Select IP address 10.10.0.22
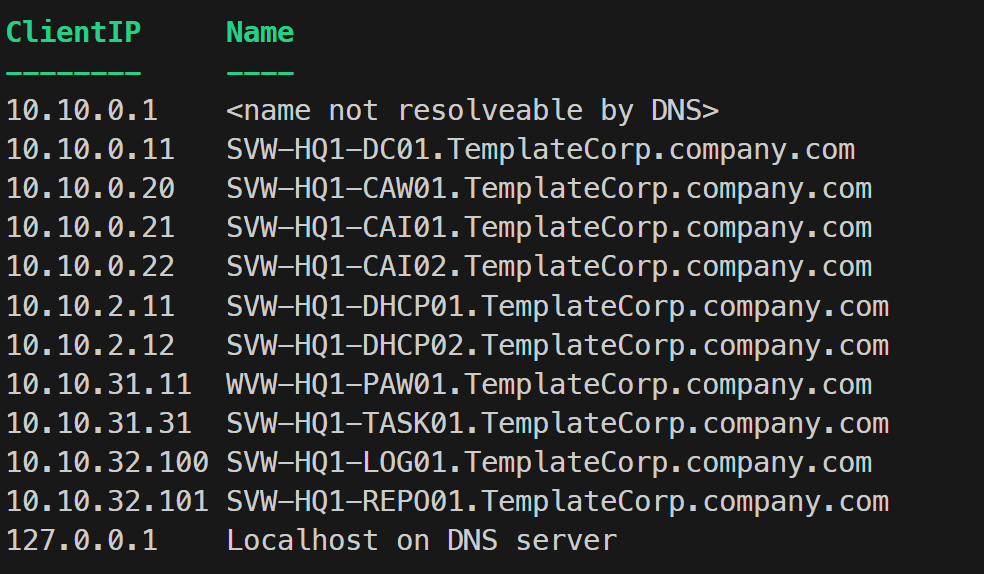The height and width of the screenshot is (574, 984). [90, 267]
